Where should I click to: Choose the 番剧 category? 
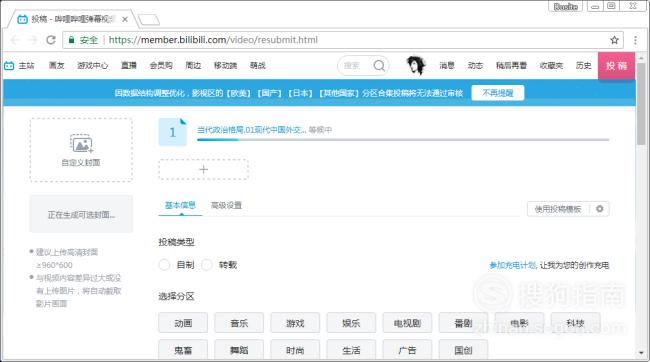[463, 323]
